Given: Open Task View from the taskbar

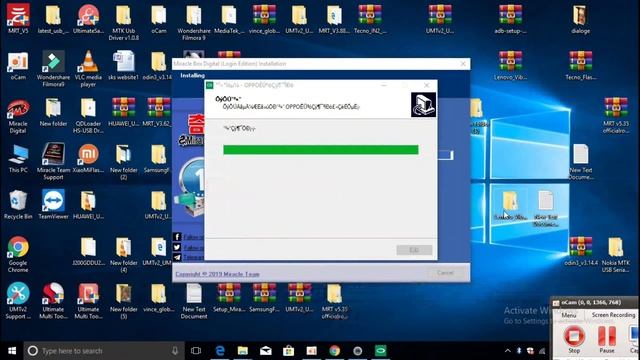Looking at the screenshot, I should coord(196,351).
